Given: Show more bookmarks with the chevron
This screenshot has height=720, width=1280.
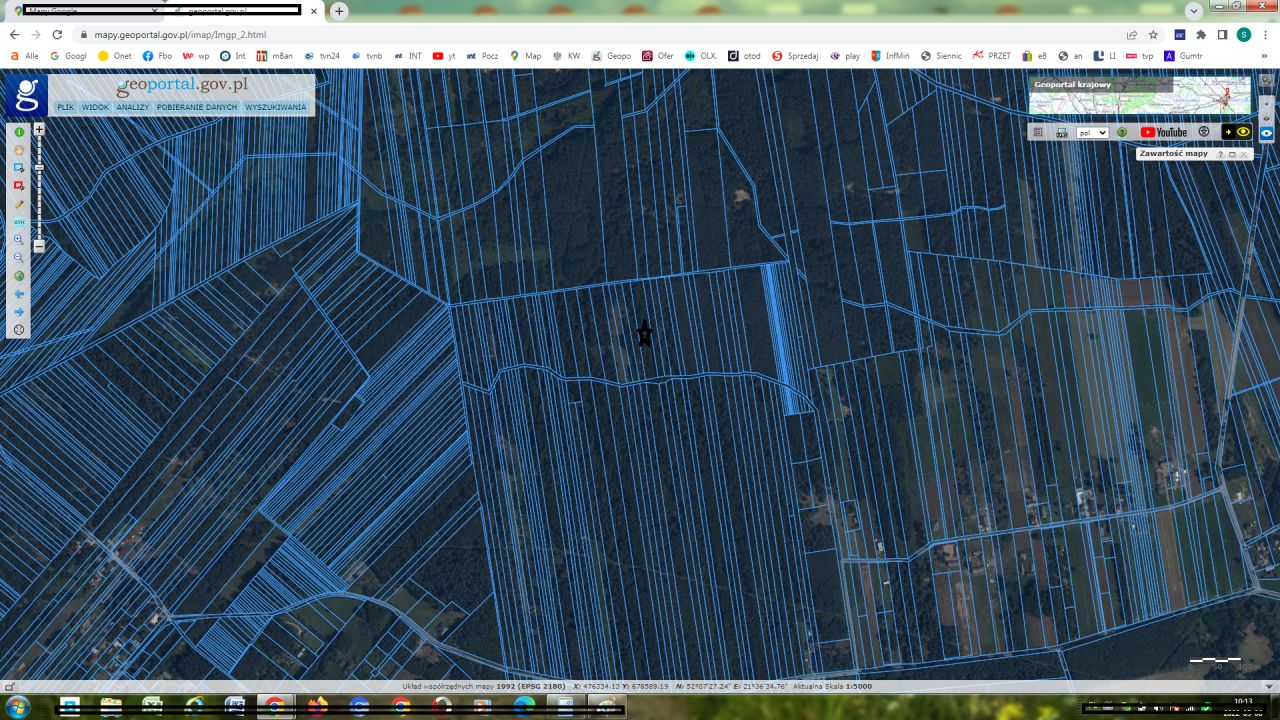Looking at the screenshot, I should tap(1265, 56).
